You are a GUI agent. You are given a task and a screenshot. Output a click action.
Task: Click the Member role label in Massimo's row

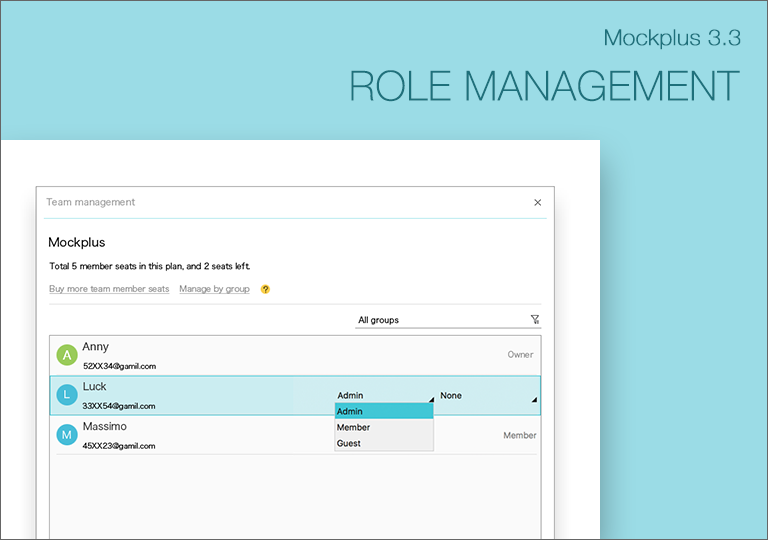(x=520, y=435)
